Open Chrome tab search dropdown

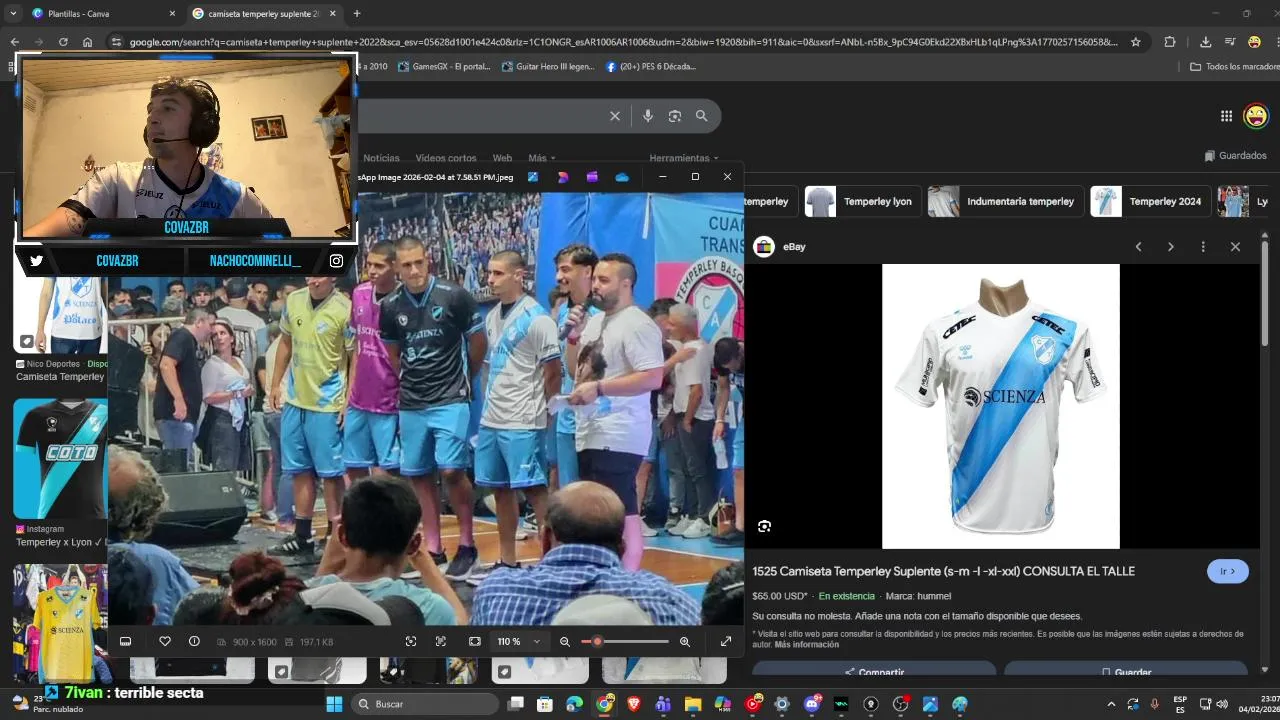point(13,14)
